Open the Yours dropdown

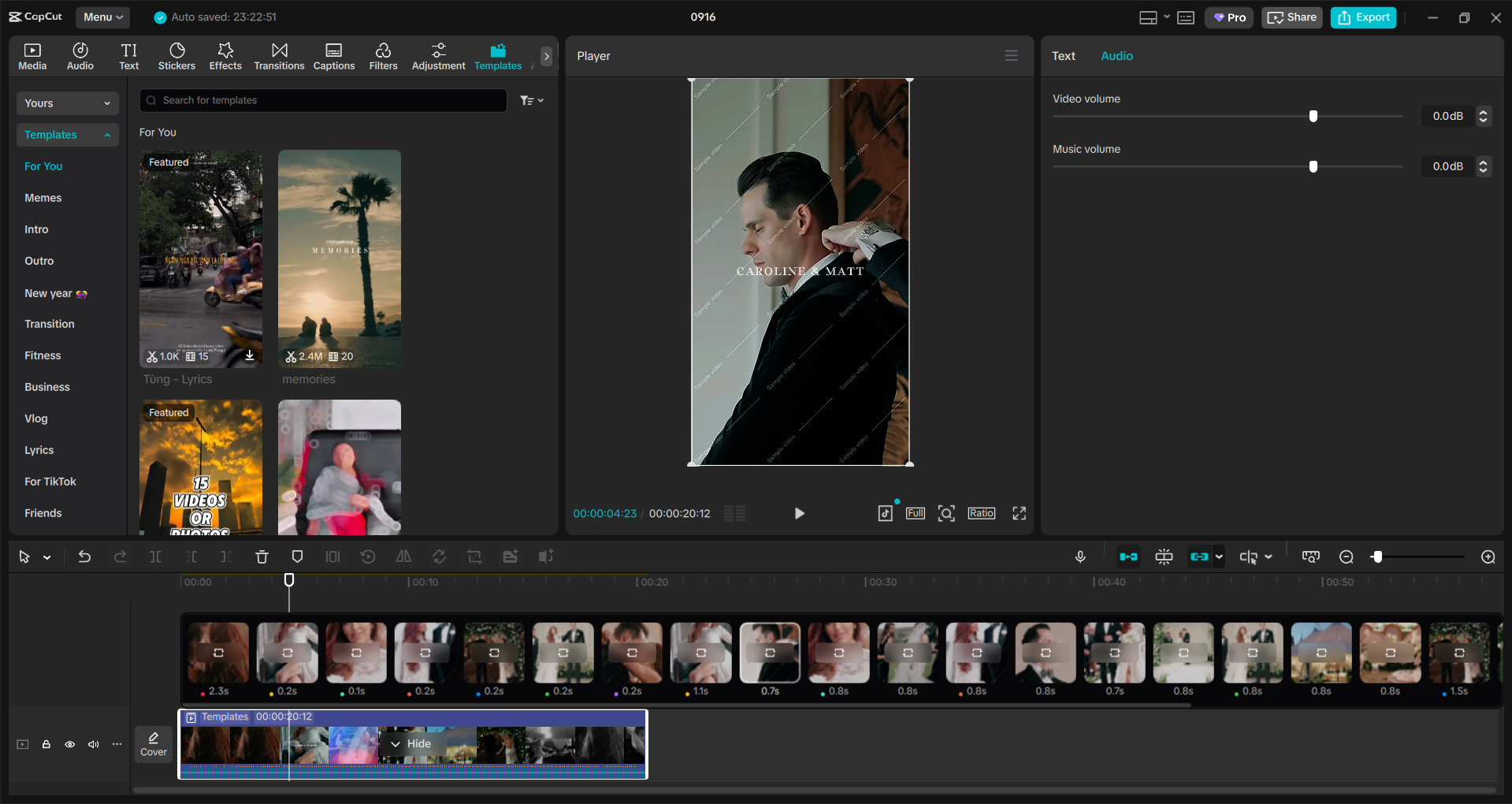[67, 103]
